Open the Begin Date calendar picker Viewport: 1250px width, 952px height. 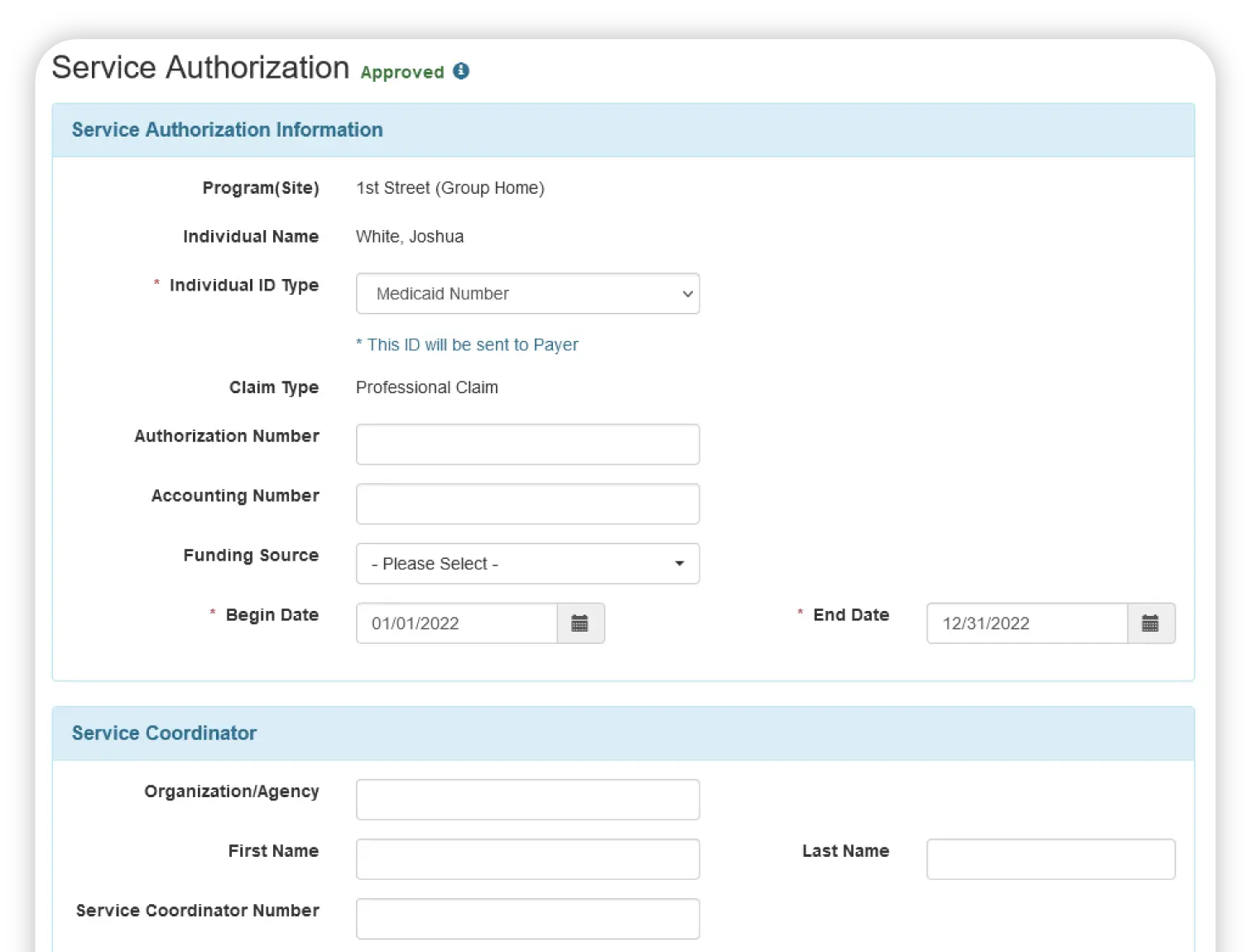pos(580,623)
